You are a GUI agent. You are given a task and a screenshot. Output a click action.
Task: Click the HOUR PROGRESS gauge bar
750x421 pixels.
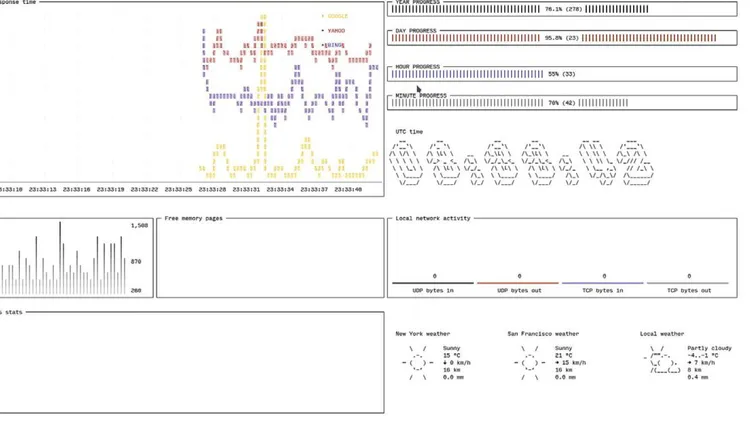tap(562, 74)
